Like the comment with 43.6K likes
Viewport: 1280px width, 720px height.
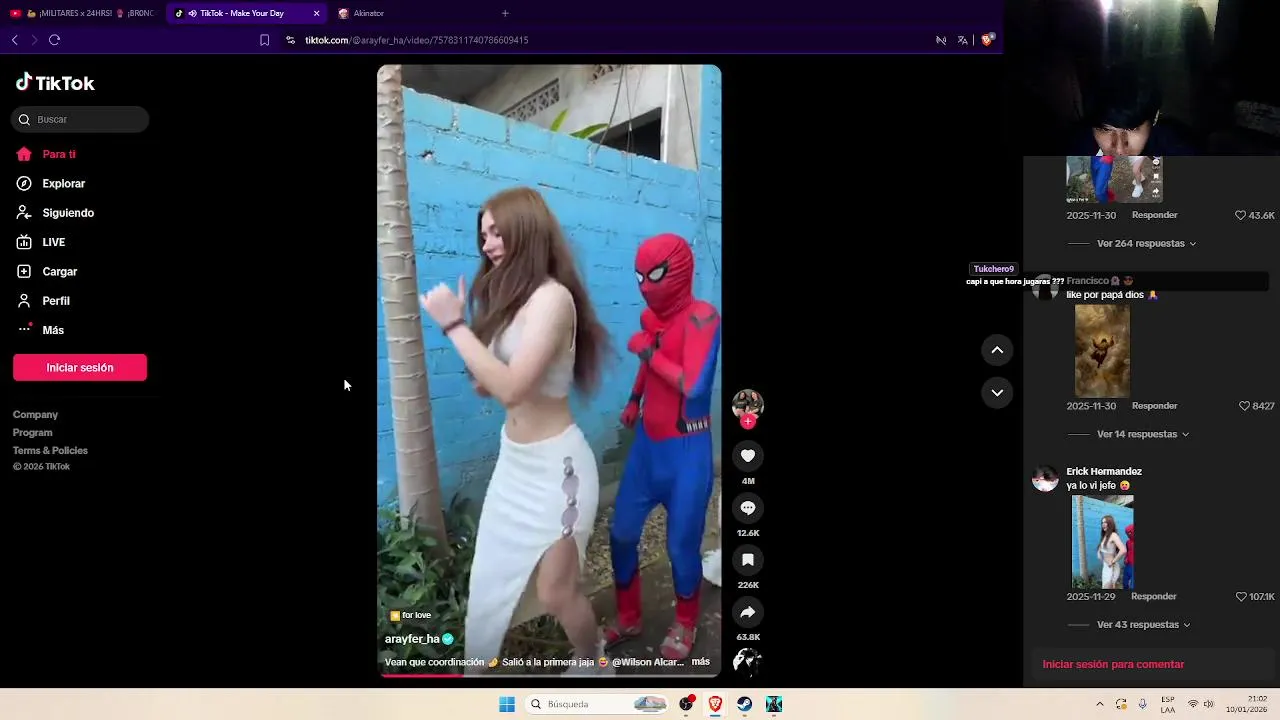1240,215
